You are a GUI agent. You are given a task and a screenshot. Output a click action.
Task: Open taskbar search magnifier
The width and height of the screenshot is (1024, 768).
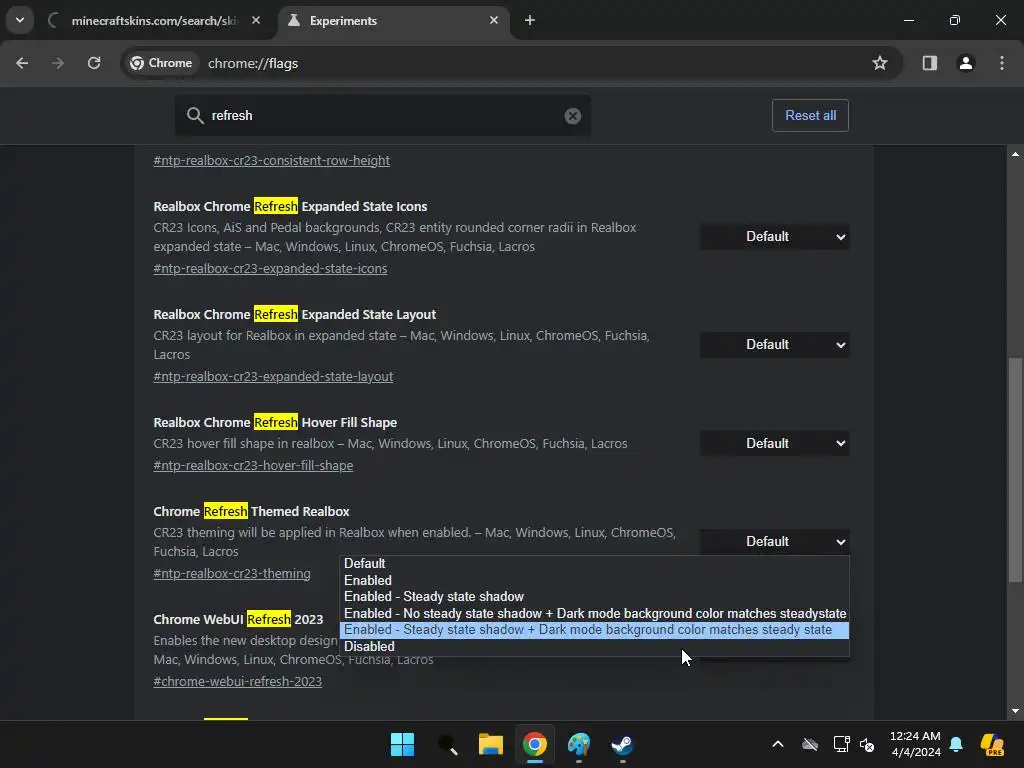coord(447,744)
